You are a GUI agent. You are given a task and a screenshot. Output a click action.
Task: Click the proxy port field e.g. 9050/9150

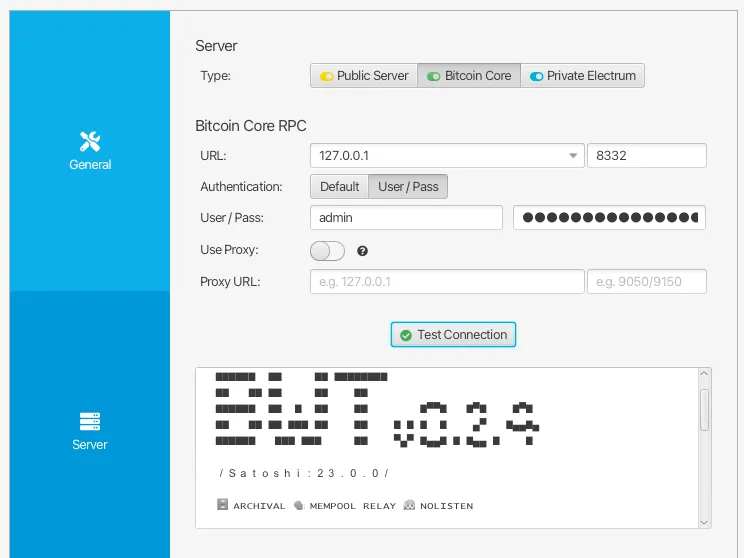pyautogui.click(x=647, y=282)
